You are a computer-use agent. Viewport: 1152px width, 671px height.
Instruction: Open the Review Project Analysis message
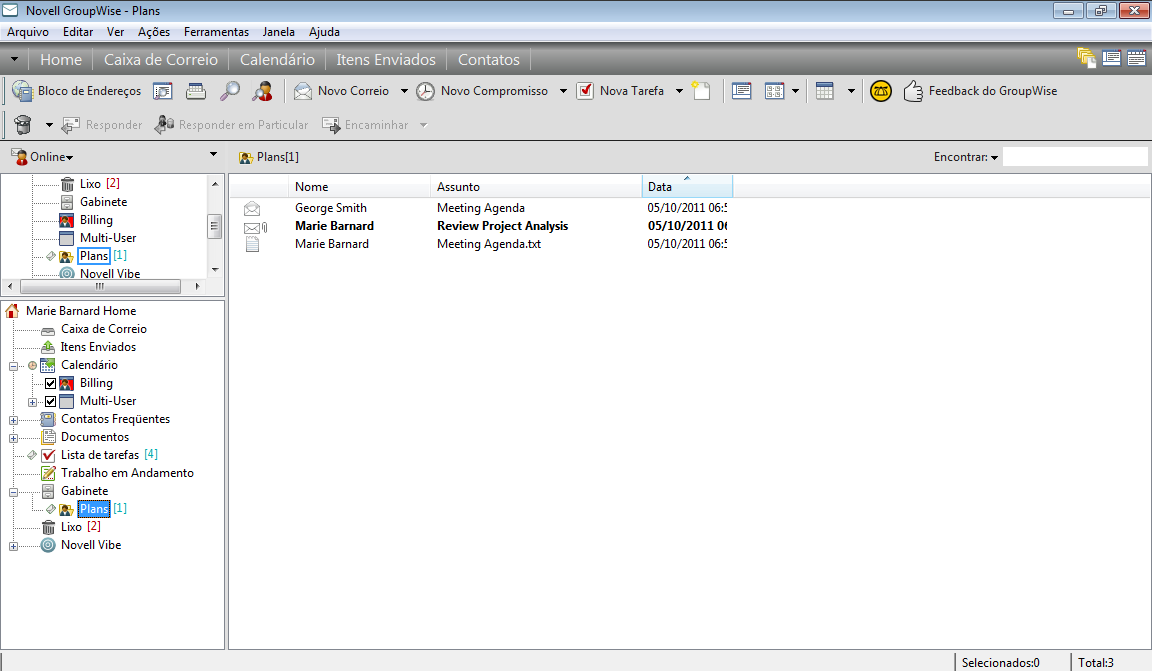coord(503,226)
